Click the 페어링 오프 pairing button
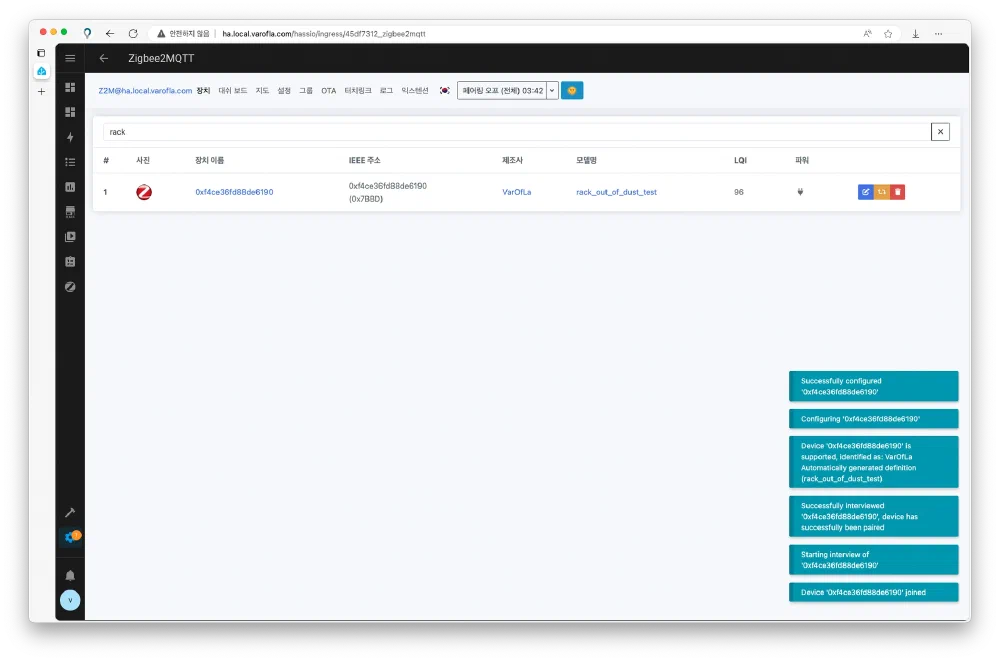This screenshot has height=661, width=1000. pyautogui.click(x=501, y=90)
